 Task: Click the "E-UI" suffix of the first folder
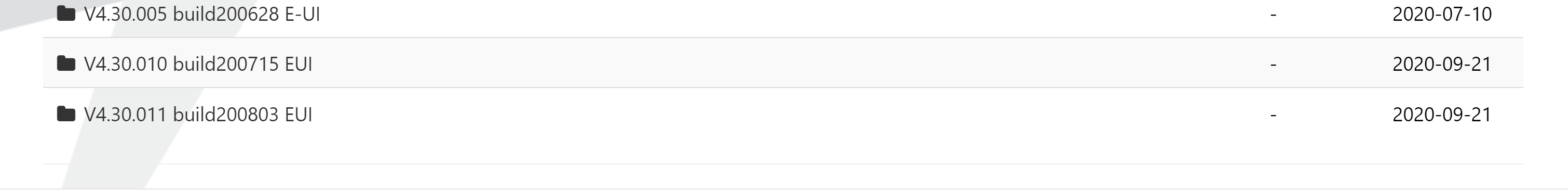pos(303,14)
